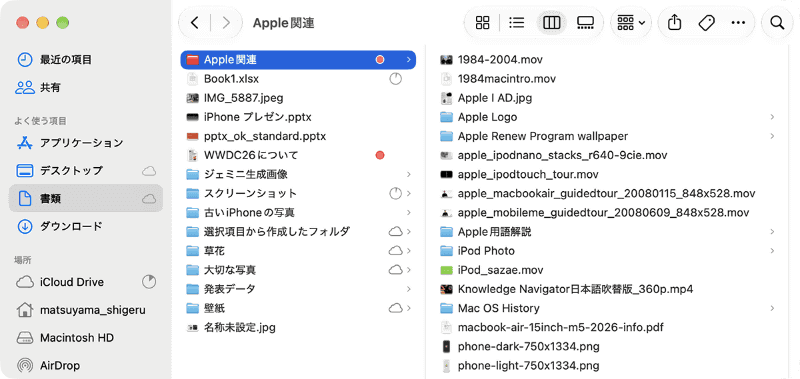Open アプリケーション in the sidebar
Screen dimensions: 800x379
pyautogui.click(x=86, y=142)
